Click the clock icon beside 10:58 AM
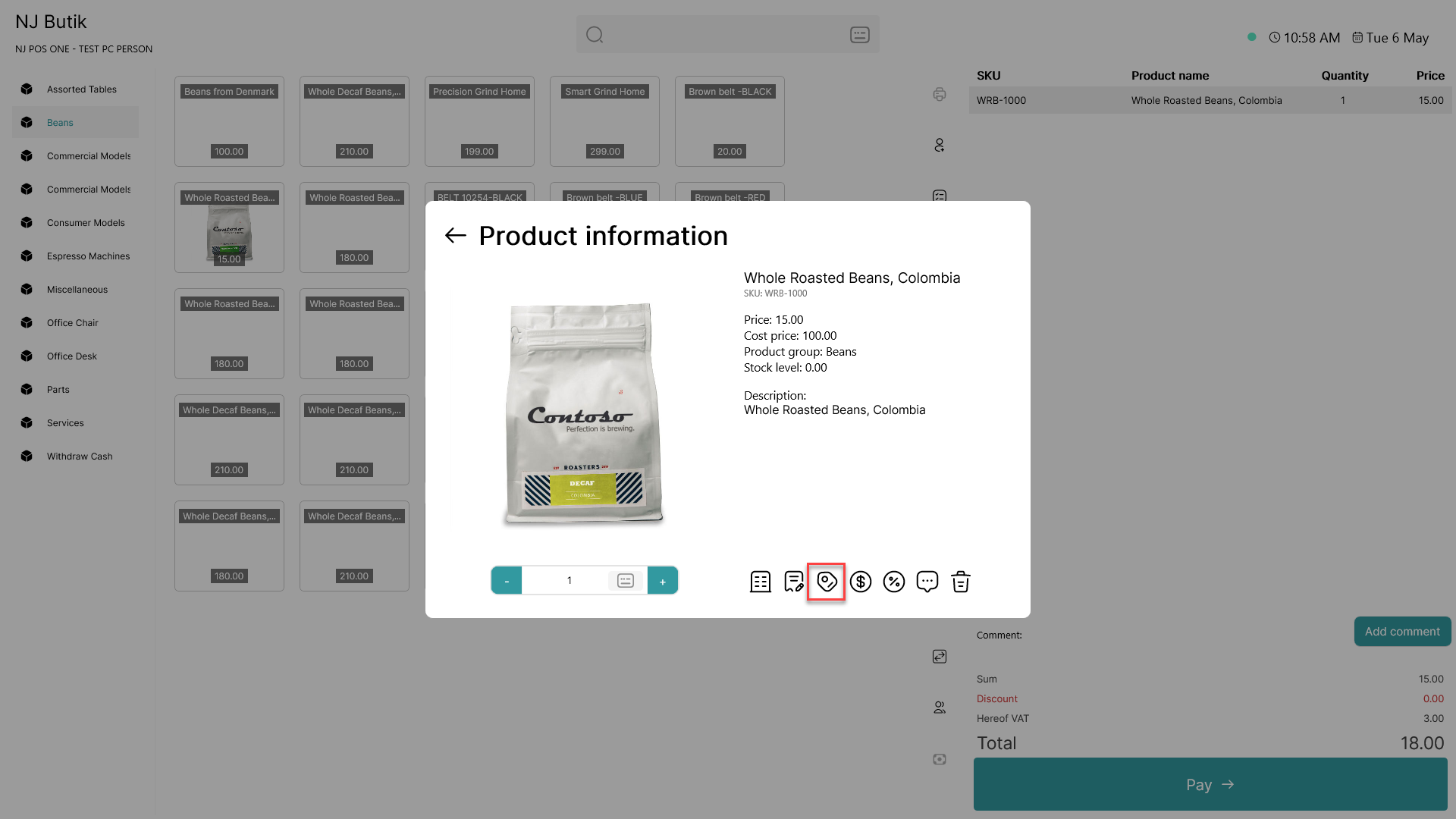The width and height of the screenshot is (1456, 819). pos(1274,37)
